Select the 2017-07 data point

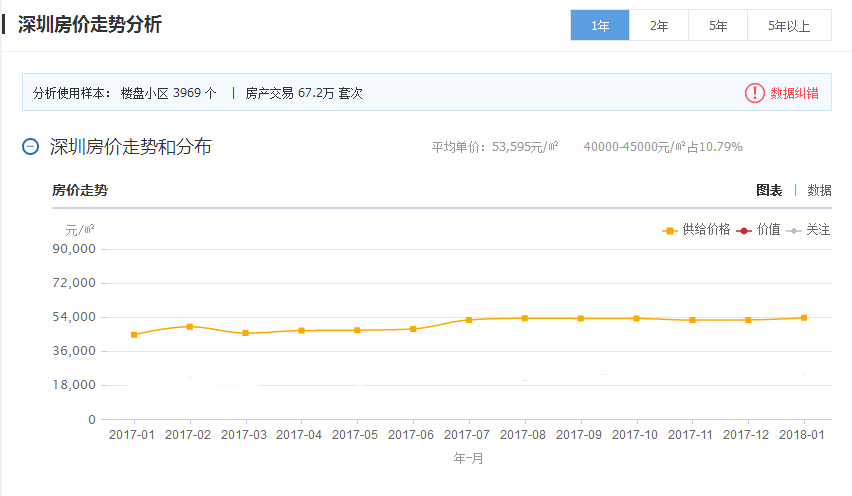469,320
